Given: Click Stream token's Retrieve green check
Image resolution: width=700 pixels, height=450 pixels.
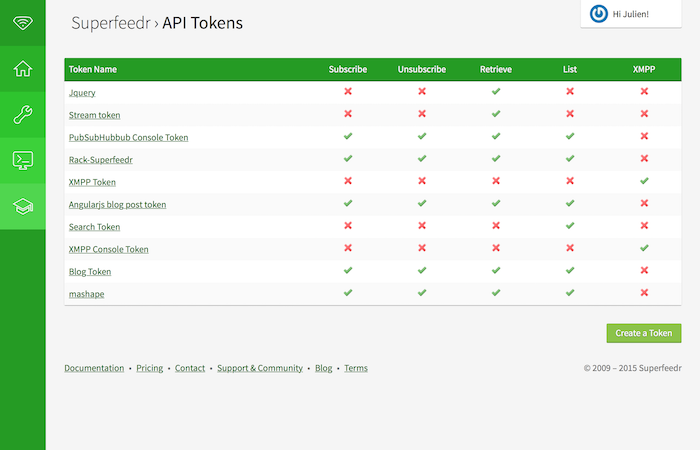Looking at the screenshot, I should tap(496, 114).
